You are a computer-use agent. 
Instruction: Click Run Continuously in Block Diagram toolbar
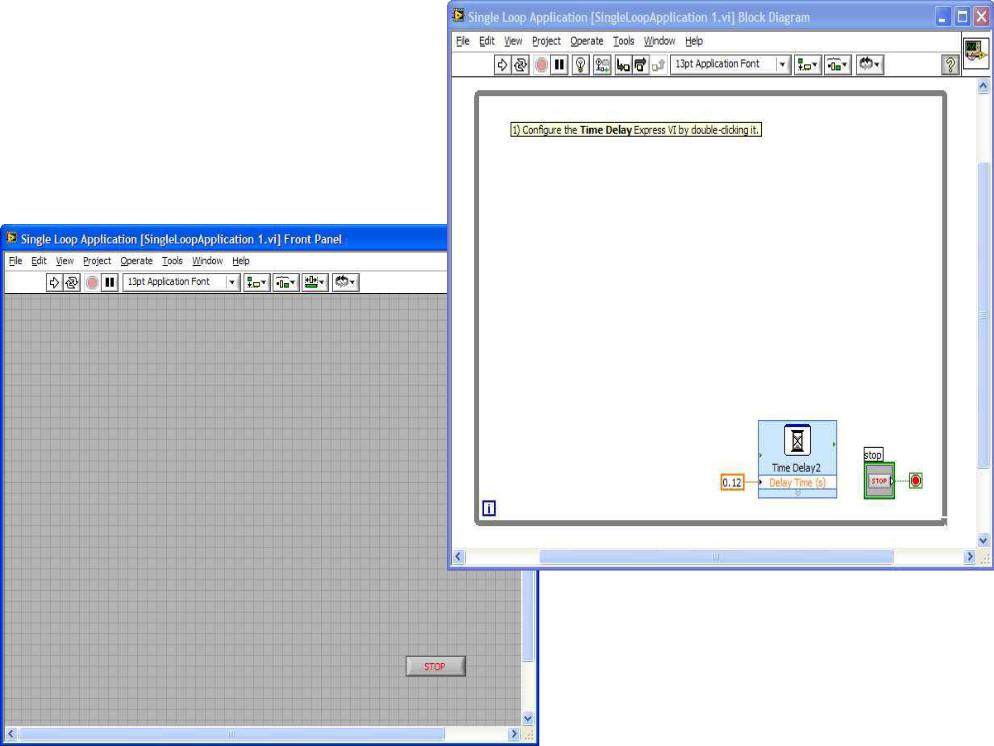pos(520,65)
